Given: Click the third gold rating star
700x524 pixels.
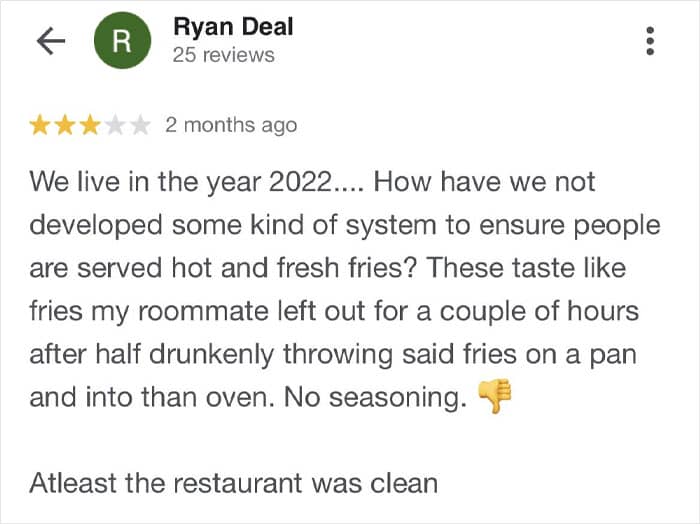Looking at the screenshot, I should click(x=91, y=126).
